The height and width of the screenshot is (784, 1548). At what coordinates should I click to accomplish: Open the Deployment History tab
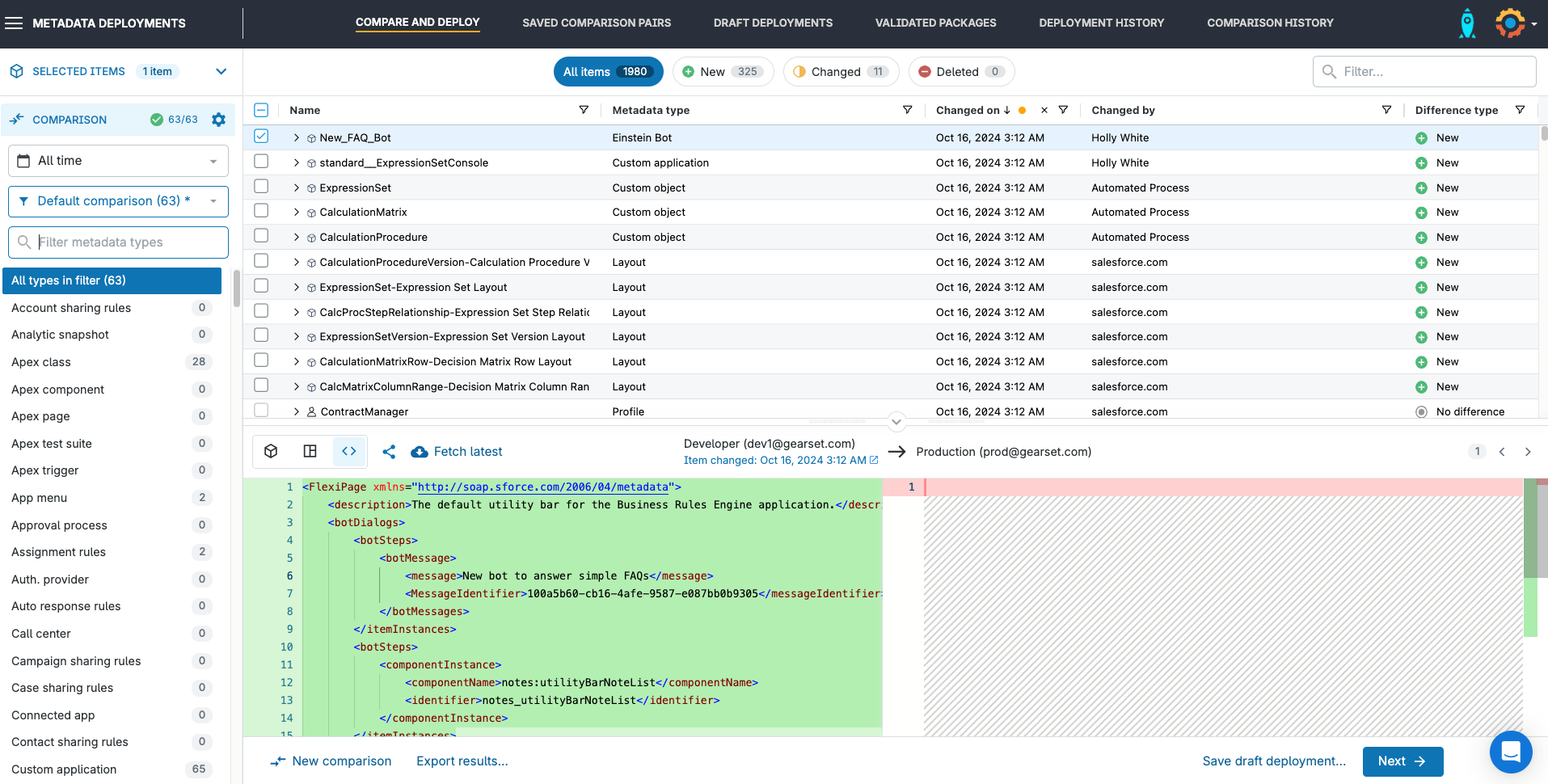(1101, 23)
